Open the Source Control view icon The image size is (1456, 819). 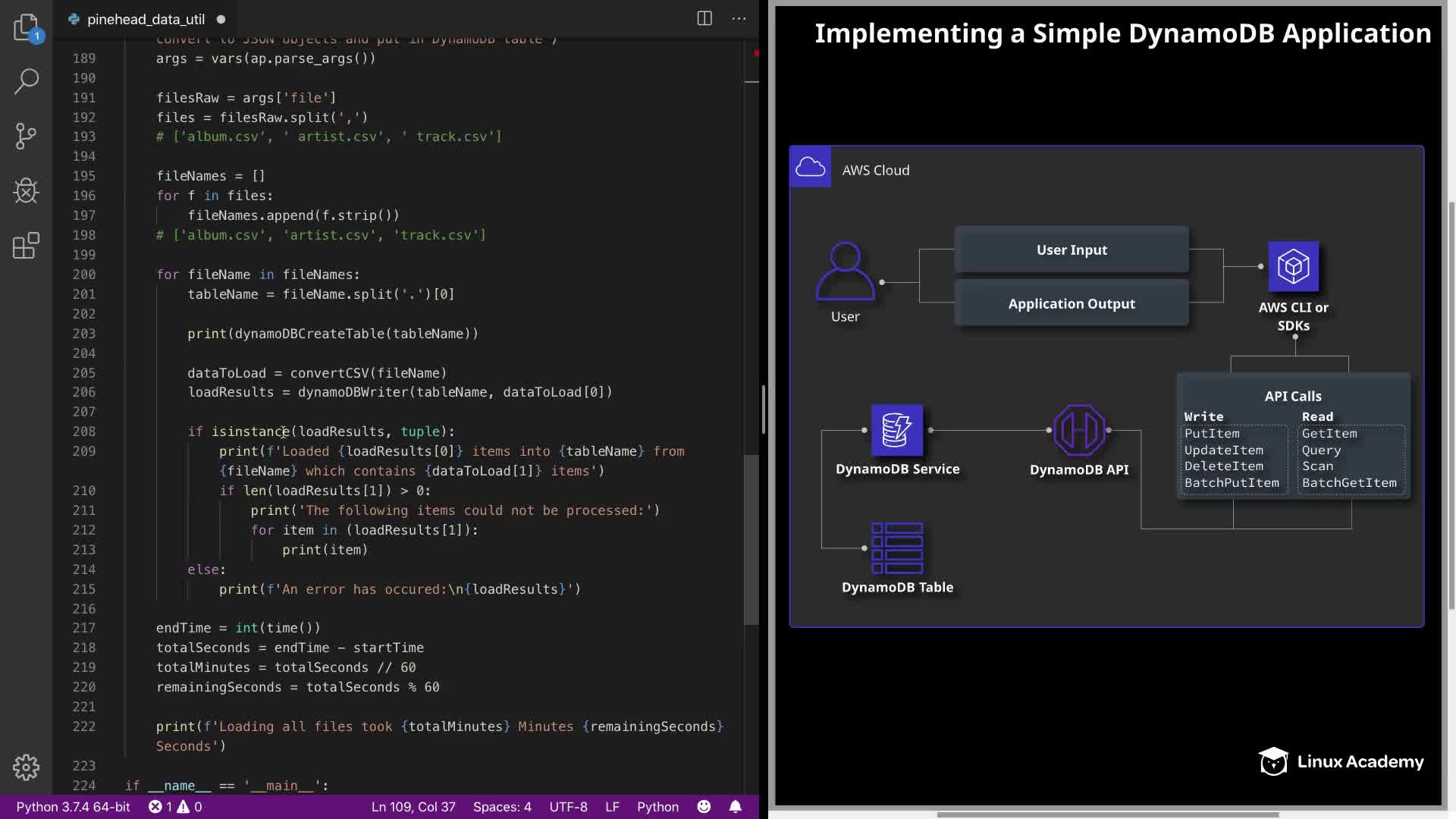click(26, 136)
